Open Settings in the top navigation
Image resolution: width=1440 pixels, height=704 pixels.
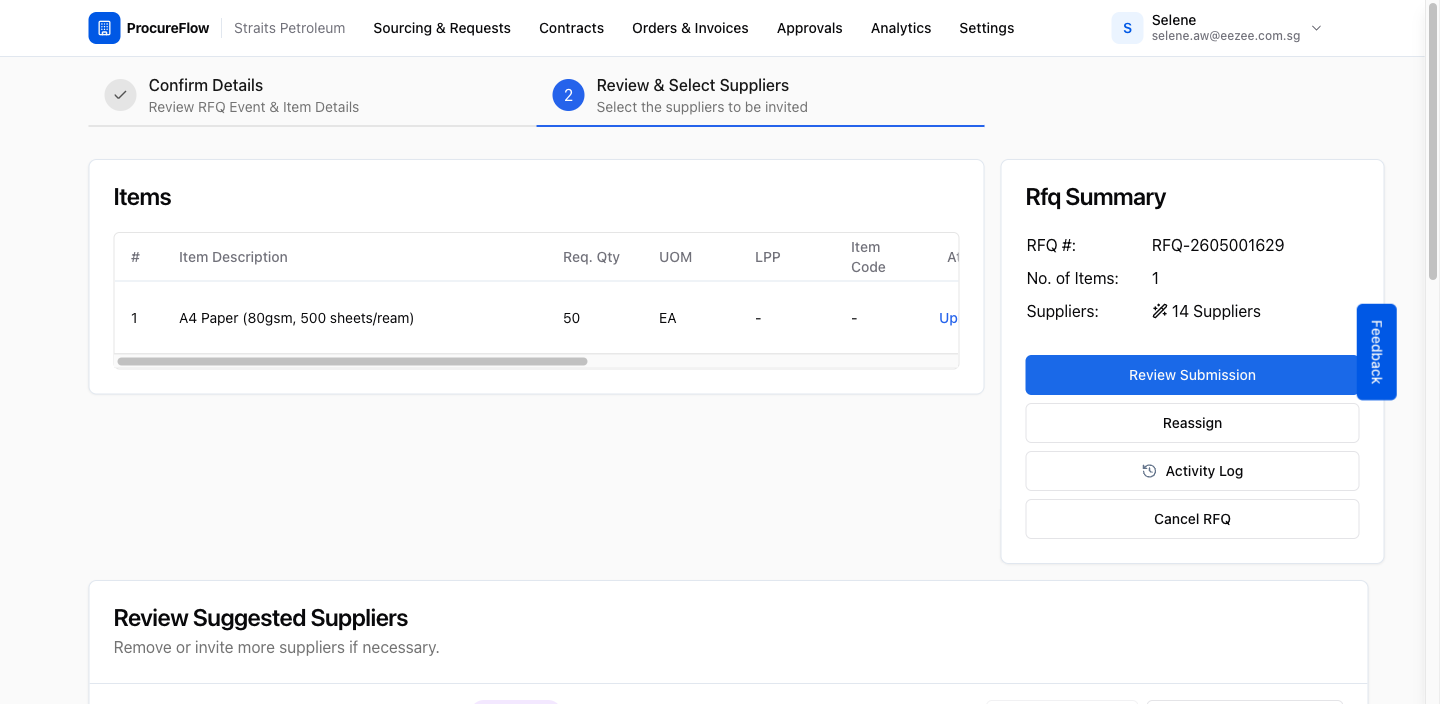click(986, 28)
